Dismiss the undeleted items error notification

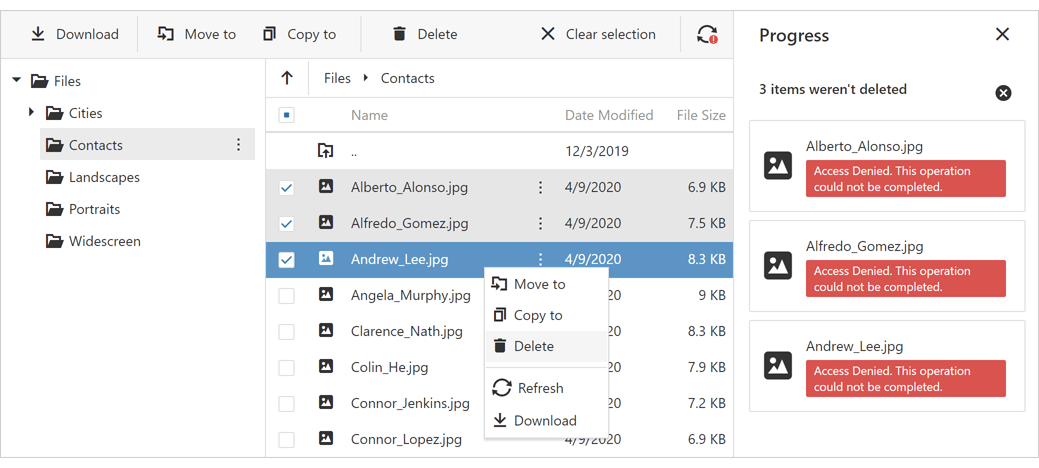click(x=1003, y=93)
